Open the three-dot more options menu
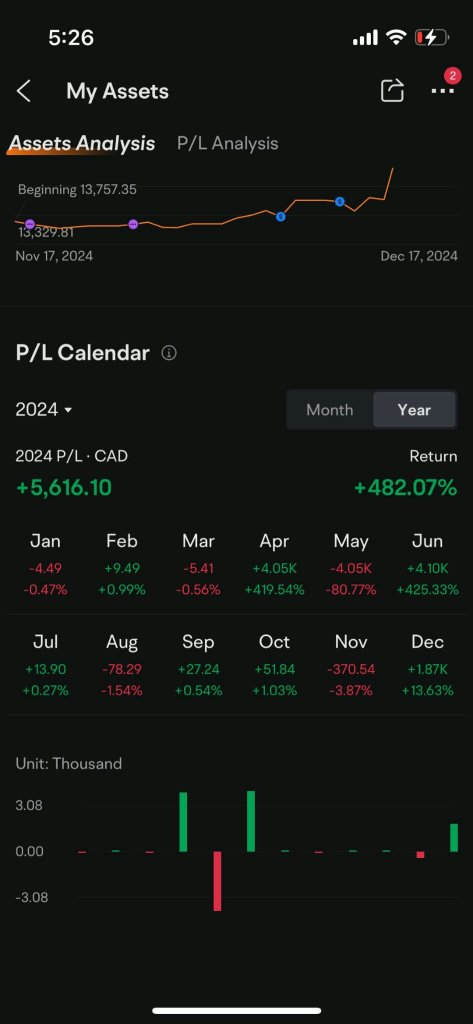This screenshot has height=1024, width=473. click(442, 91)
